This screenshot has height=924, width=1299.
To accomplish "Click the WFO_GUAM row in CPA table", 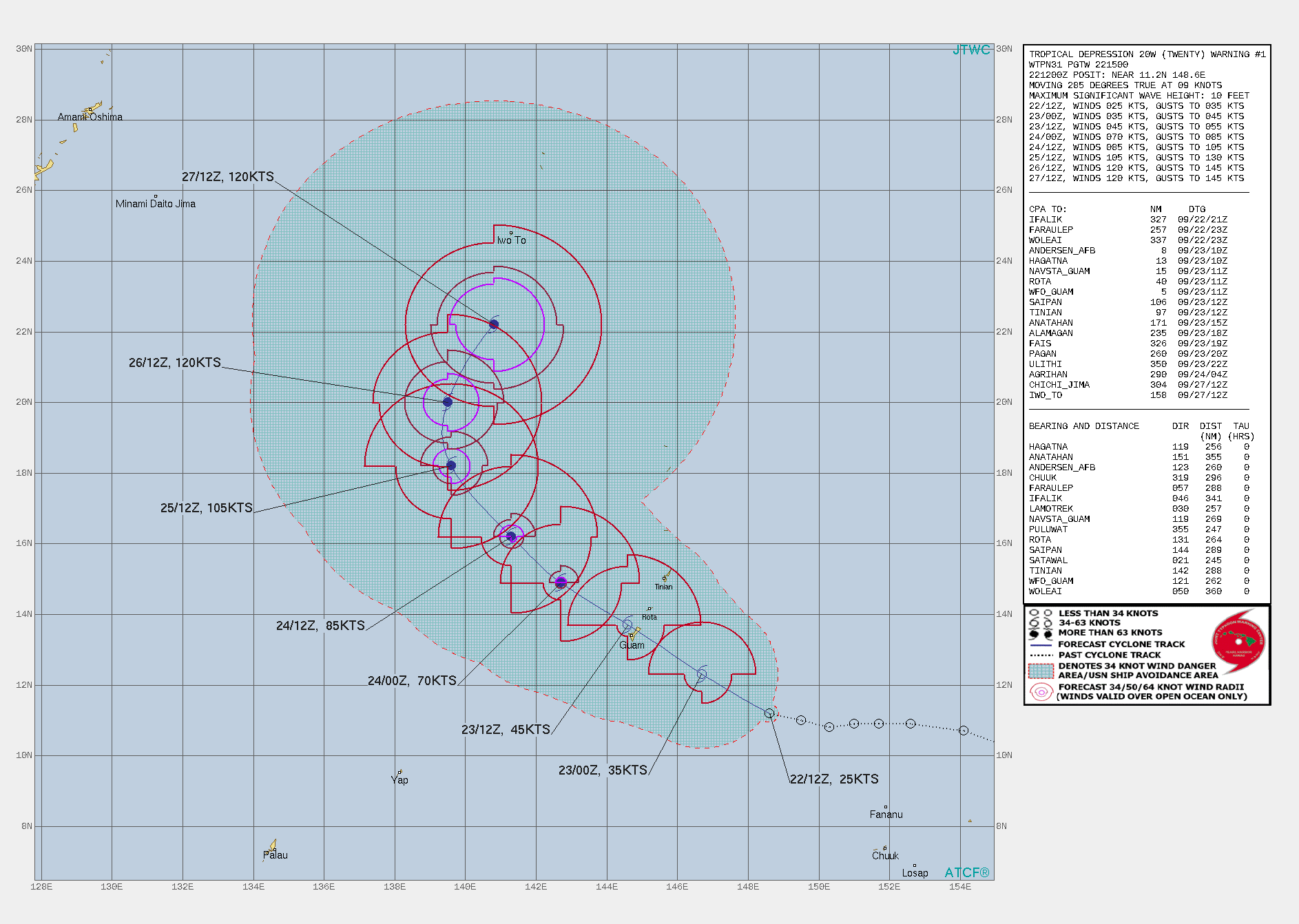I will coord(1128,292).
